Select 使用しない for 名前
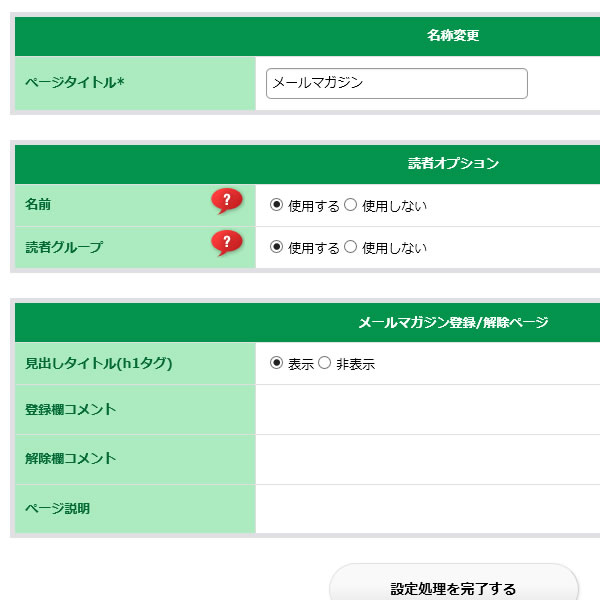Image resolution: width=600 pixels, height=600 pixels. coord(350,205)
